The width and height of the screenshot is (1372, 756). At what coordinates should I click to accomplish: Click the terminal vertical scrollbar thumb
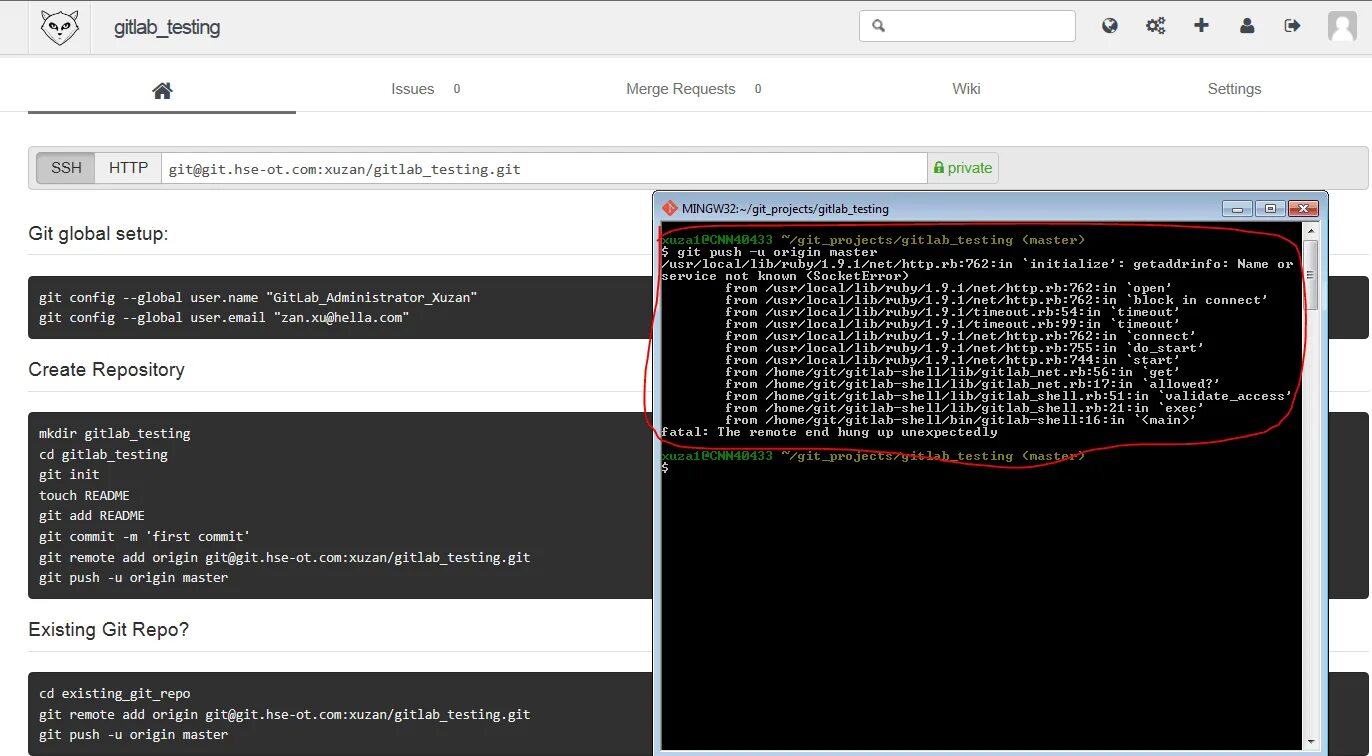pos(1310,275)
